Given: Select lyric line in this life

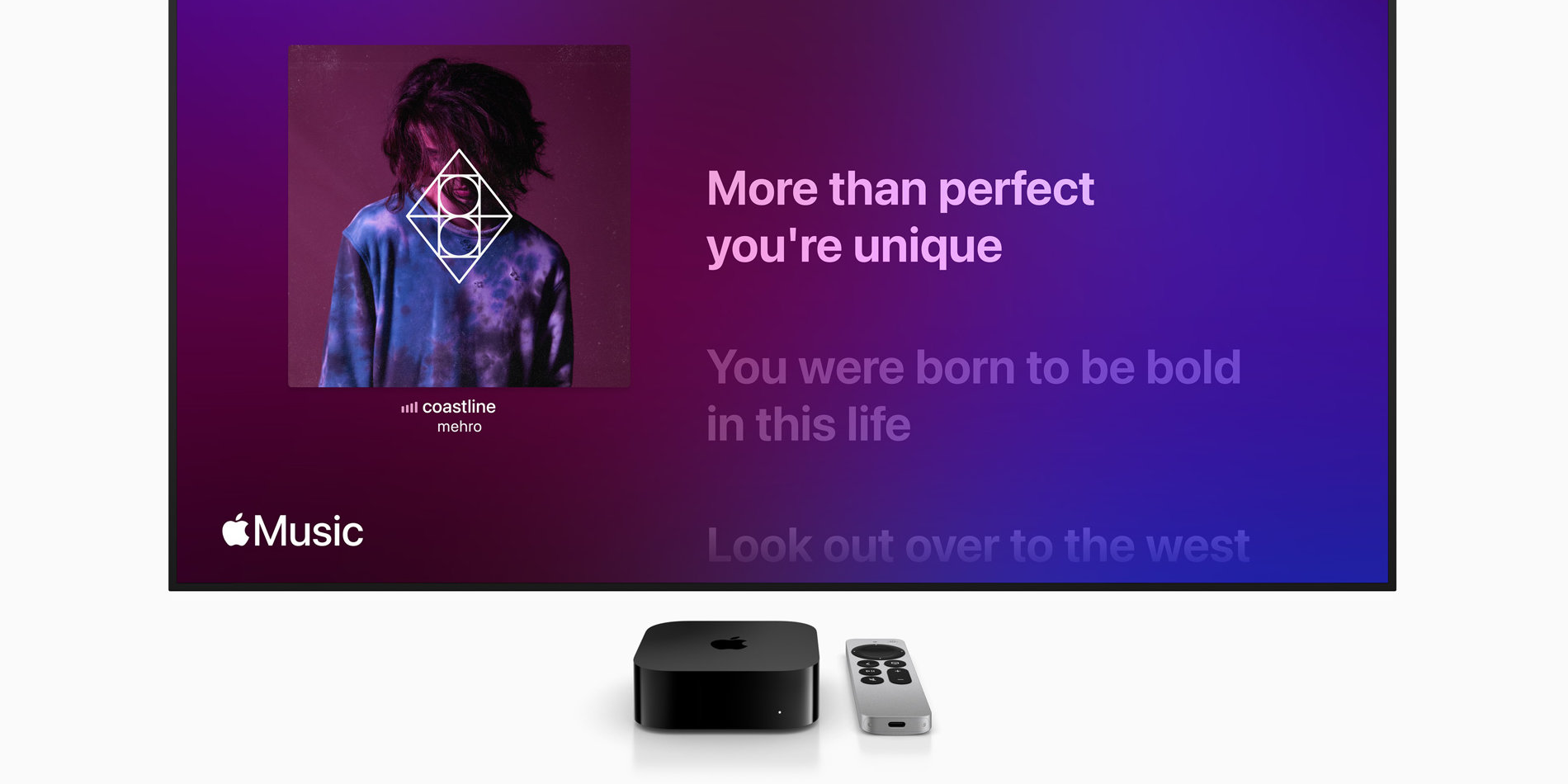Looking at the screenshot, I should click(x=809, y=425).
